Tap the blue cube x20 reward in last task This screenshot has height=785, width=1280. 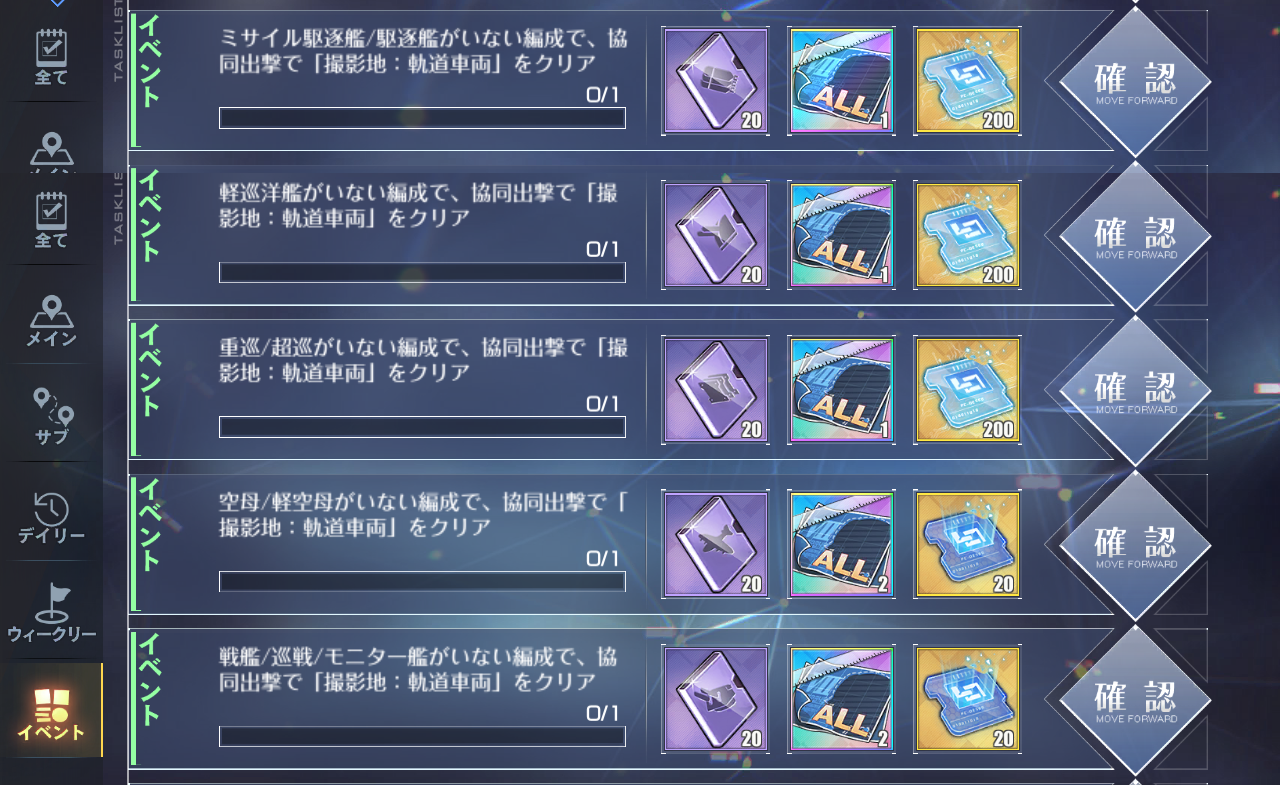tap(967, 699)
